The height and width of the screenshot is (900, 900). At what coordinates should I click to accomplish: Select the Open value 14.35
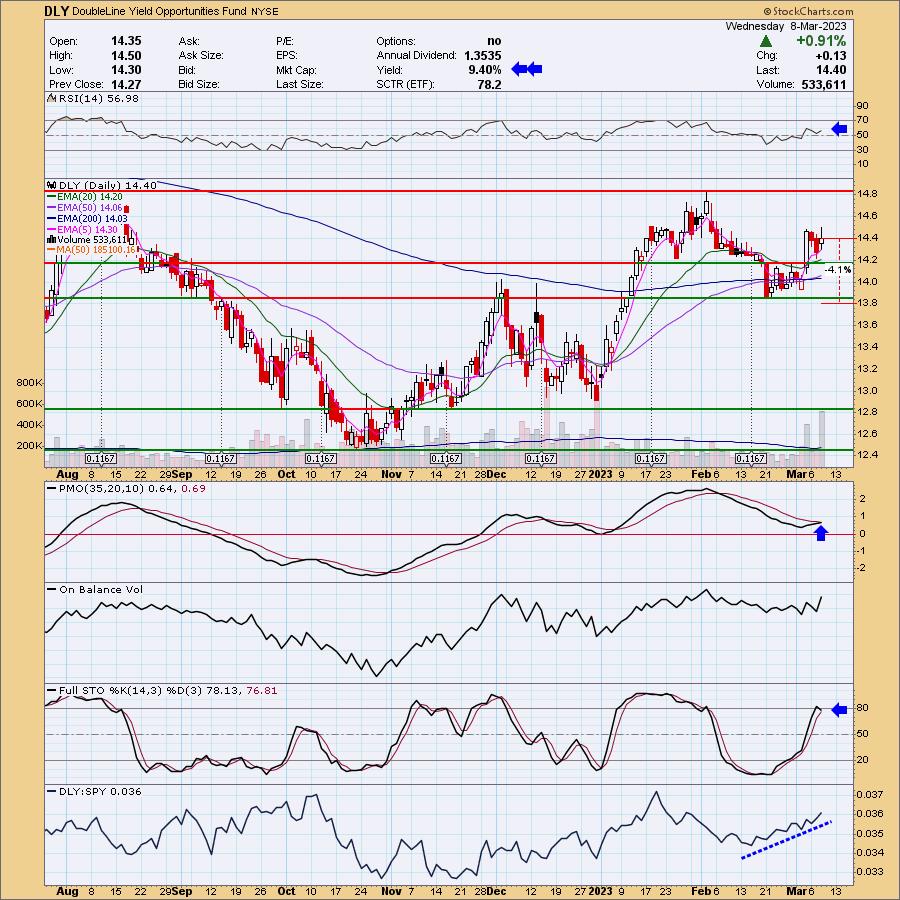tap(126, 41)
